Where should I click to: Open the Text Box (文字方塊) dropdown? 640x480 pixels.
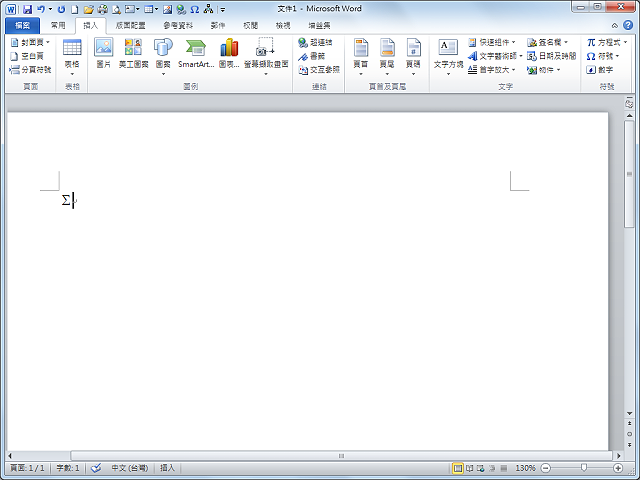[448, 57]
